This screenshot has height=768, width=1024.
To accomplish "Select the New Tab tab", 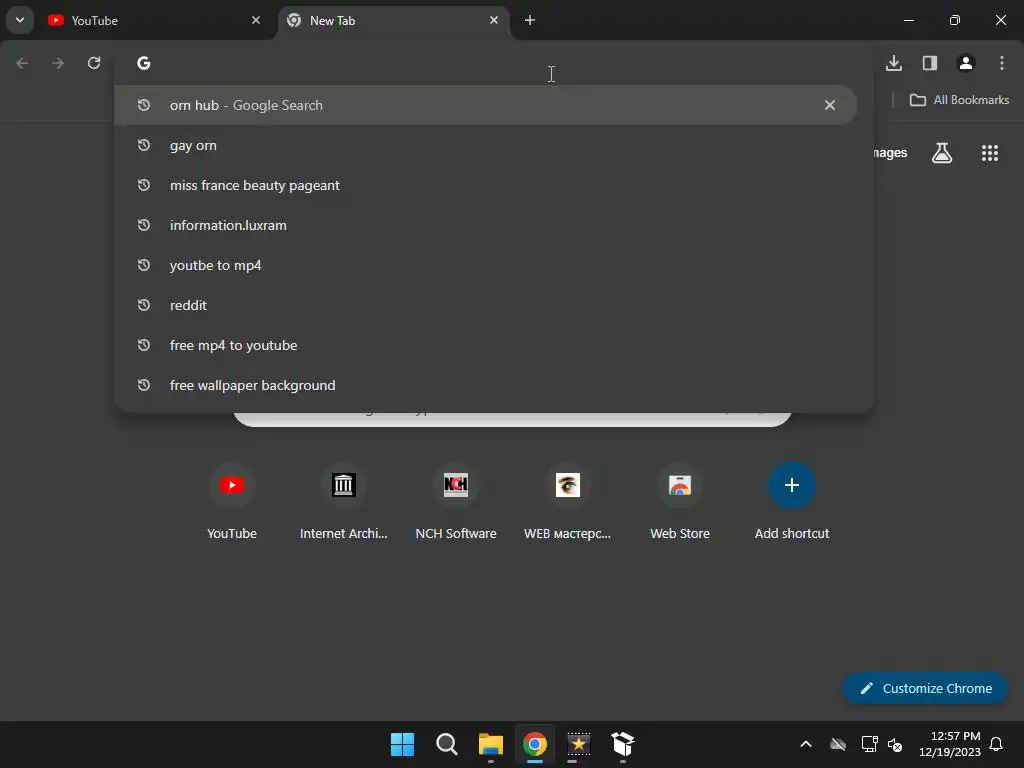I will click(393, 21).
